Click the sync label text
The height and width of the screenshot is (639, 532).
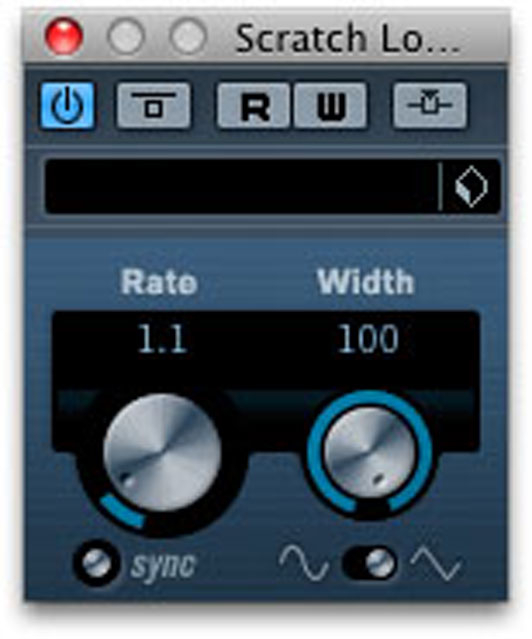click(x=163, y=566)
